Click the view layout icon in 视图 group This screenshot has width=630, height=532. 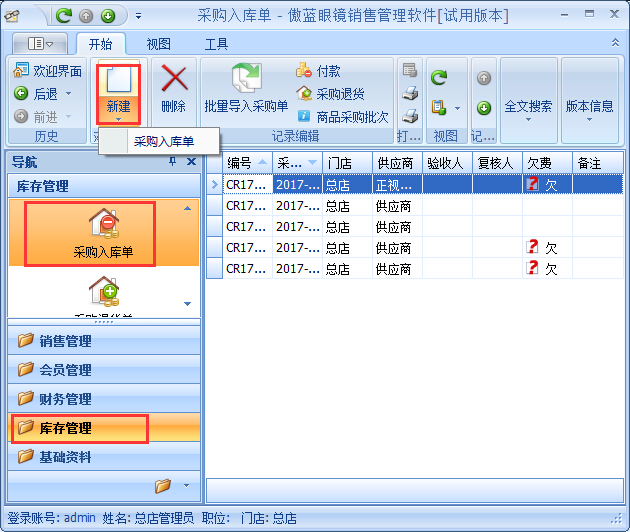pyautogui.click(x=439, y=108)
